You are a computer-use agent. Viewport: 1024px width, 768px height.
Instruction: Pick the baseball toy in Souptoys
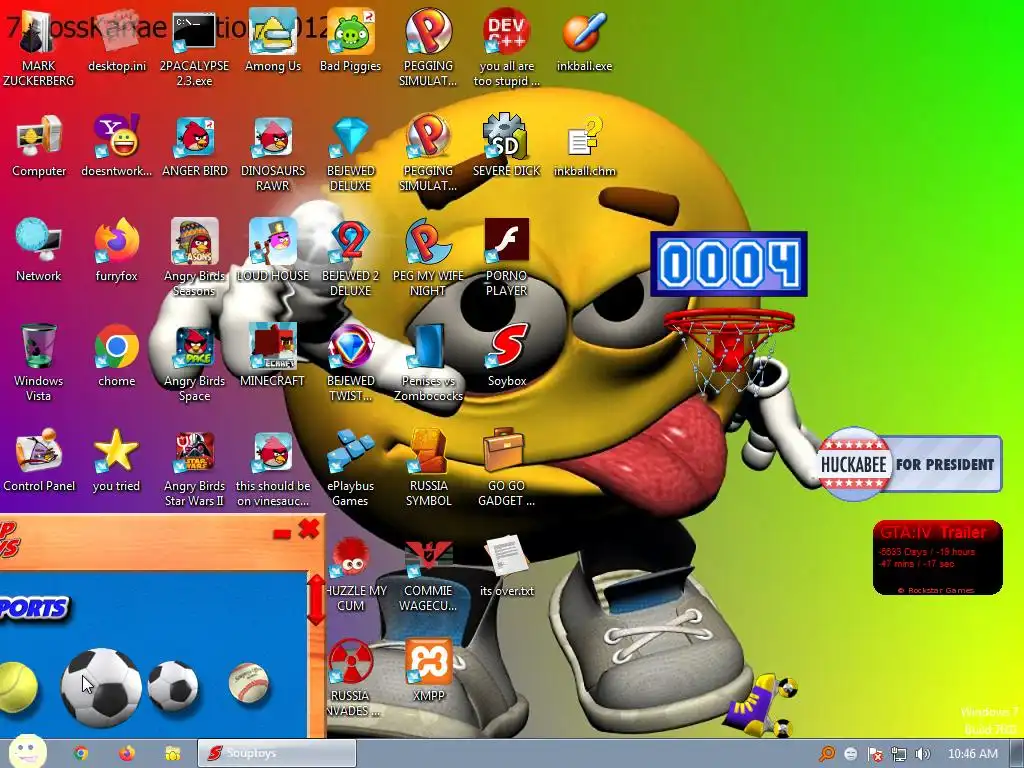pos(248,682)
